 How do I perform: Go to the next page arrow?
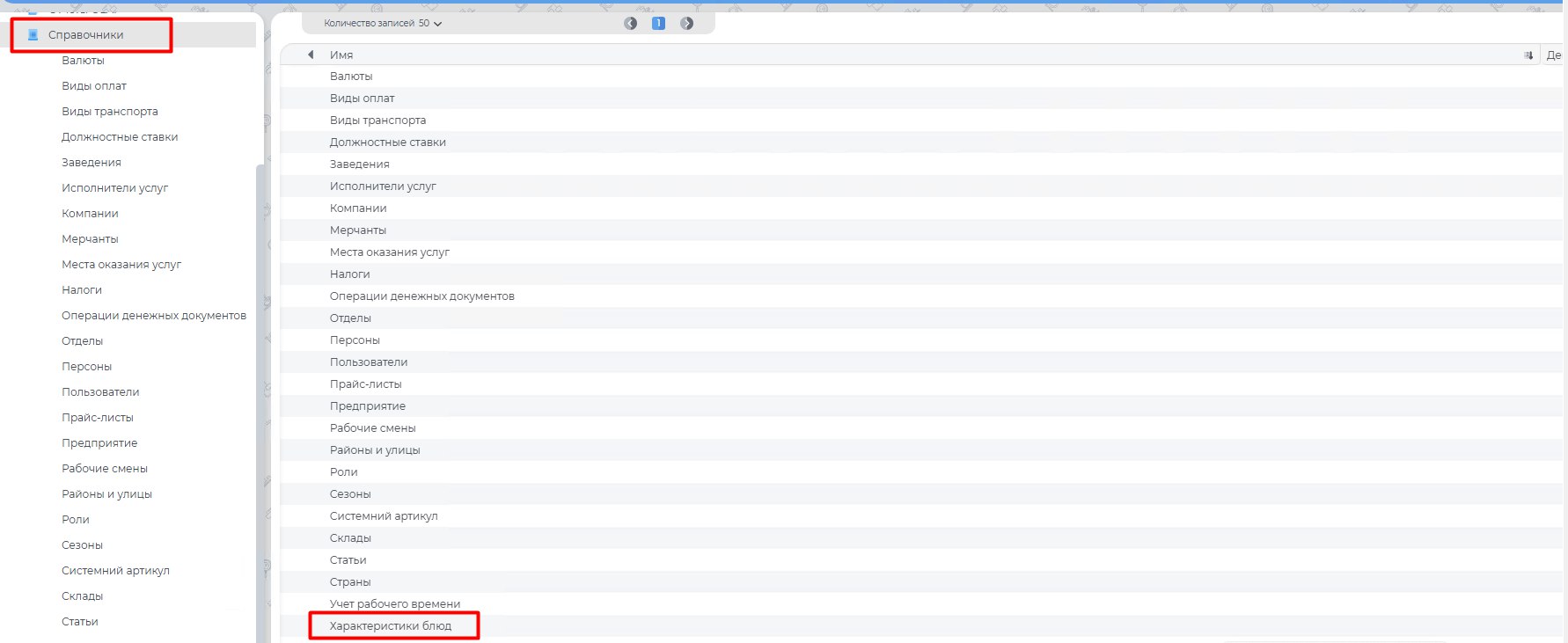pos(686,24)
